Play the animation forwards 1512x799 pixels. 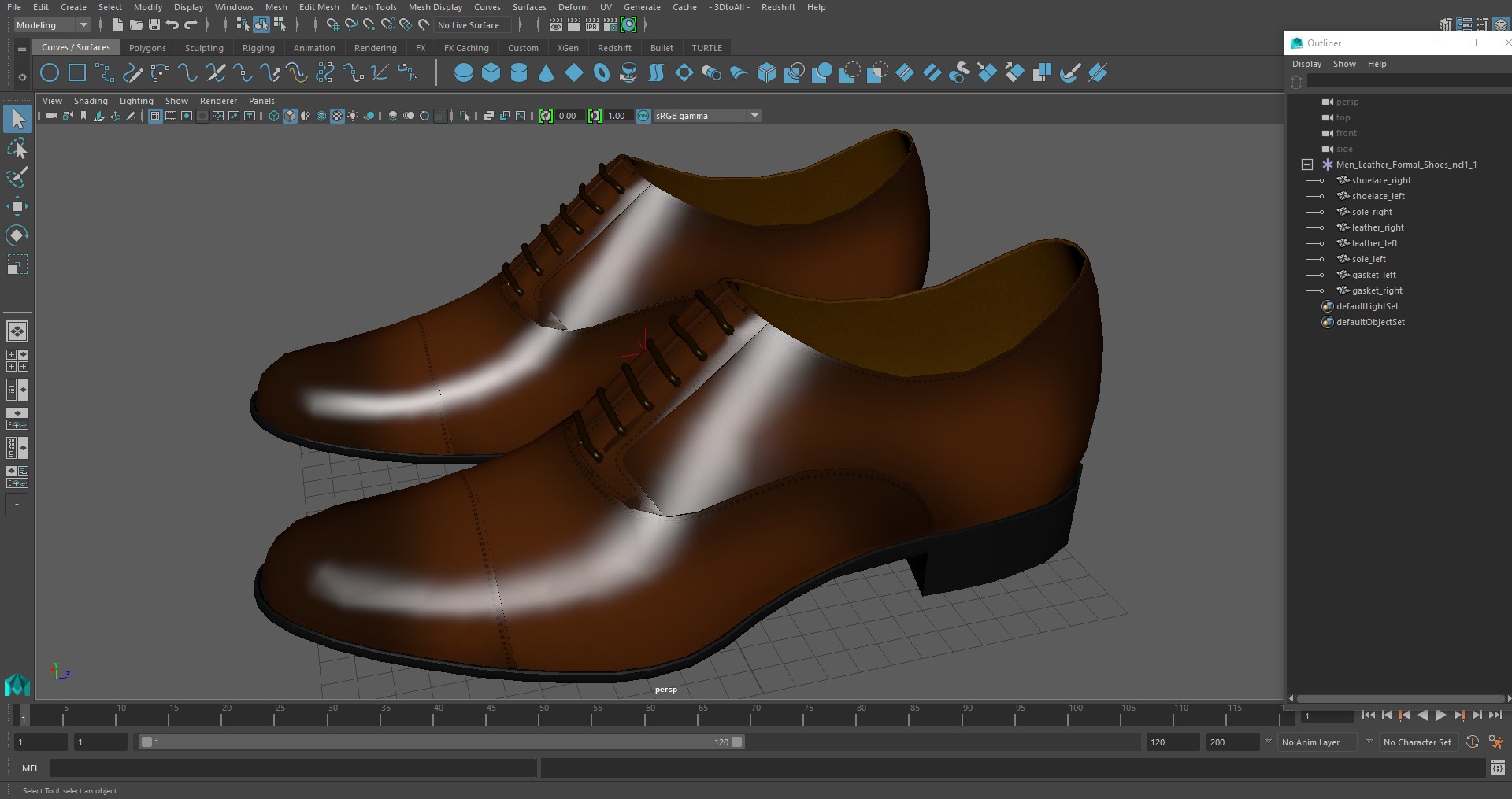(x=1440, y=716)
